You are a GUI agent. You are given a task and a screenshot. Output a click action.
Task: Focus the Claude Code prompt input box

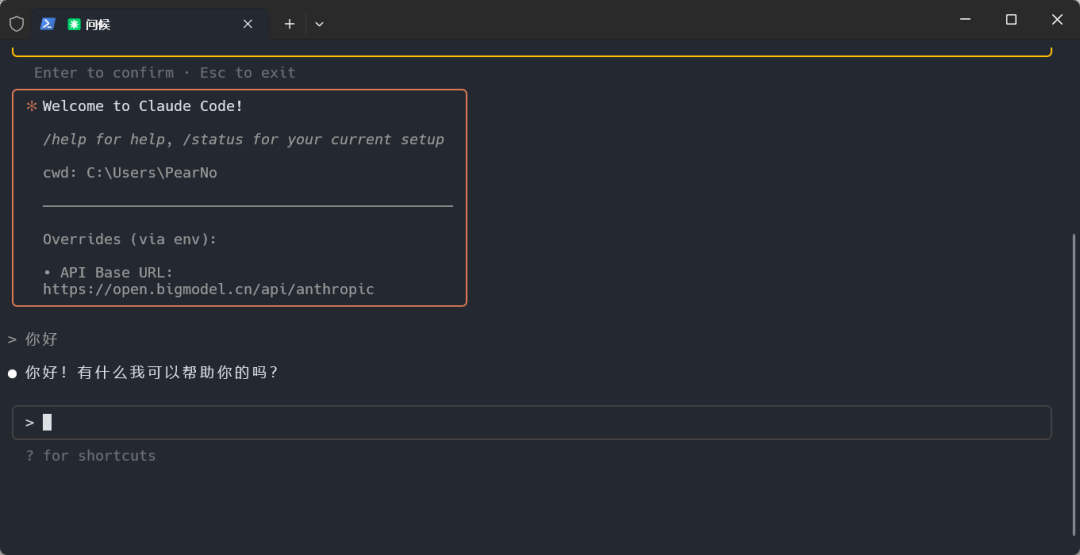tap(532, 422)
